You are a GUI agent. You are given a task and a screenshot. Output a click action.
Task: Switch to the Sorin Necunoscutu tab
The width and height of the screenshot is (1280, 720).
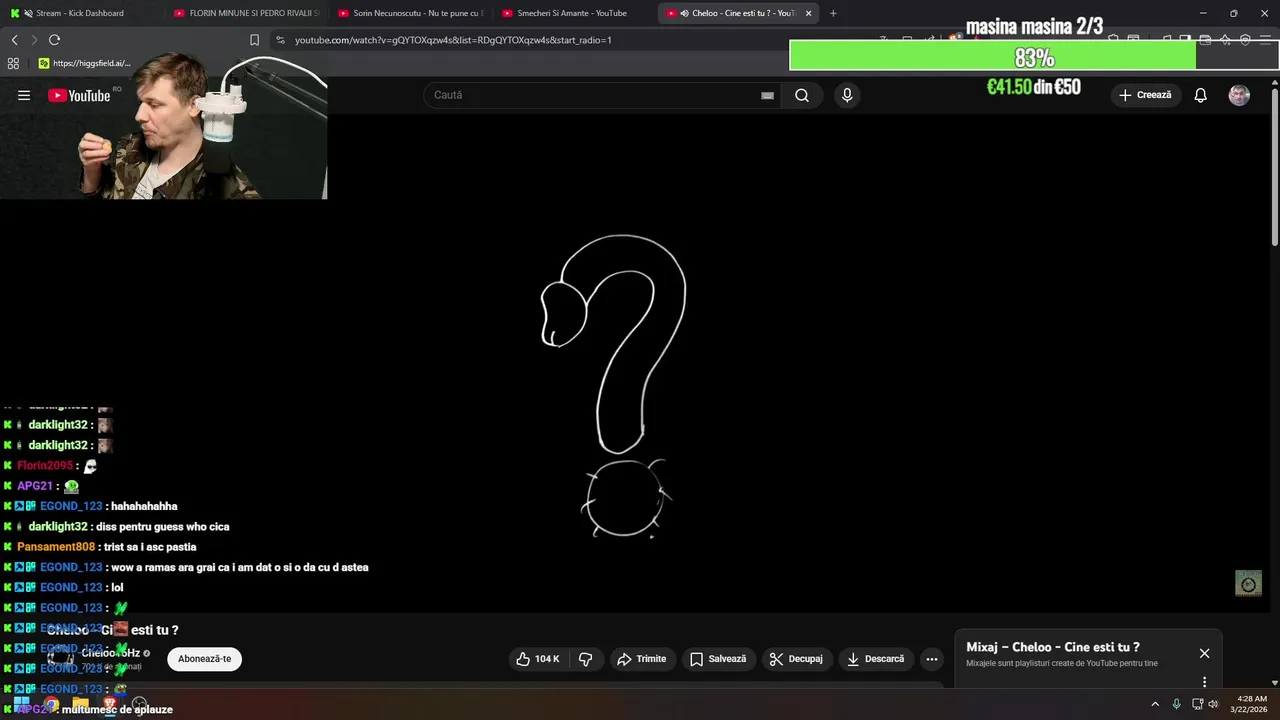[410, 13]
